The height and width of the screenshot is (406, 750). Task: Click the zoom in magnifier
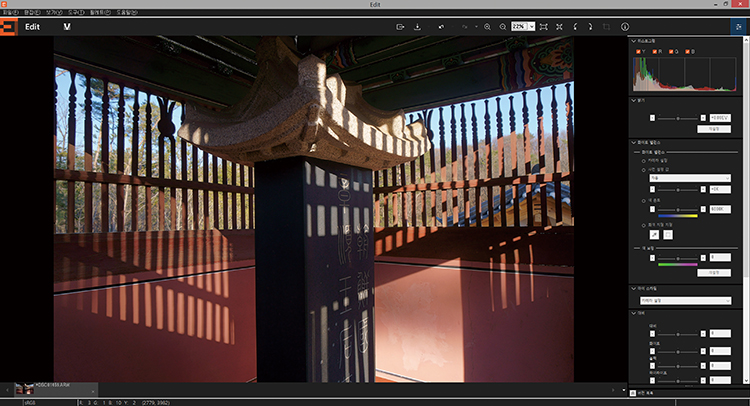[487, 27]
